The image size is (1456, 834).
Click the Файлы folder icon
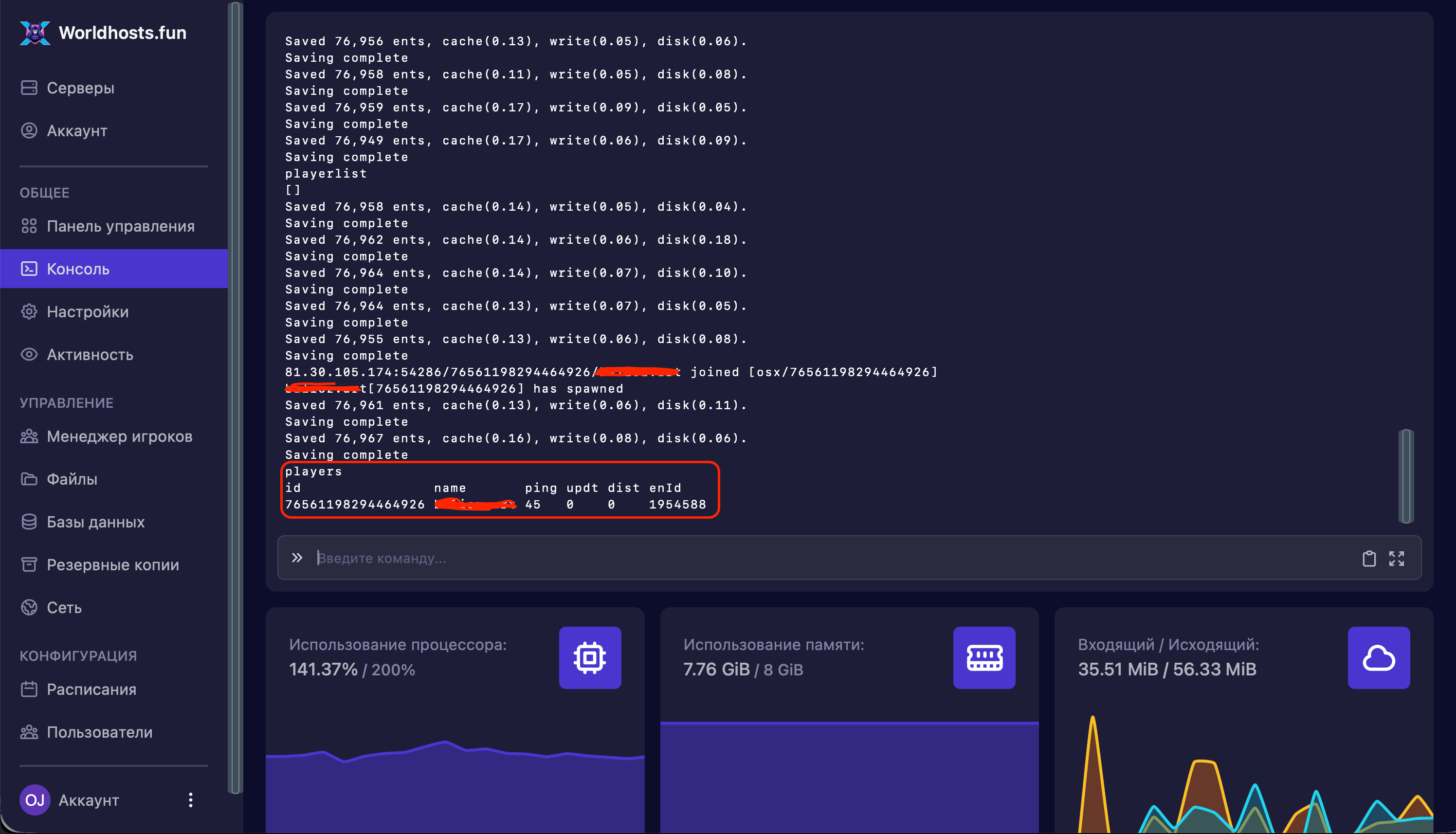pos(29,479)
